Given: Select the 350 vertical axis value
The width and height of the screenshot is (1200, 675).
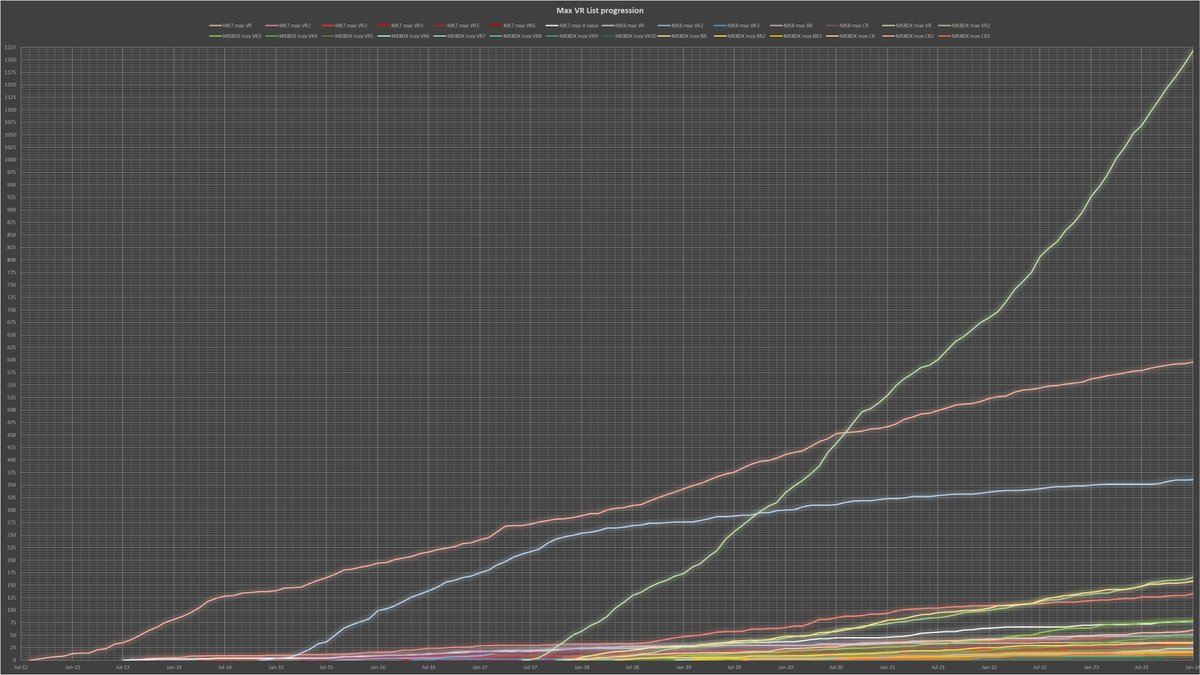Looking at the screenshot, I should [x=10, y=484].
